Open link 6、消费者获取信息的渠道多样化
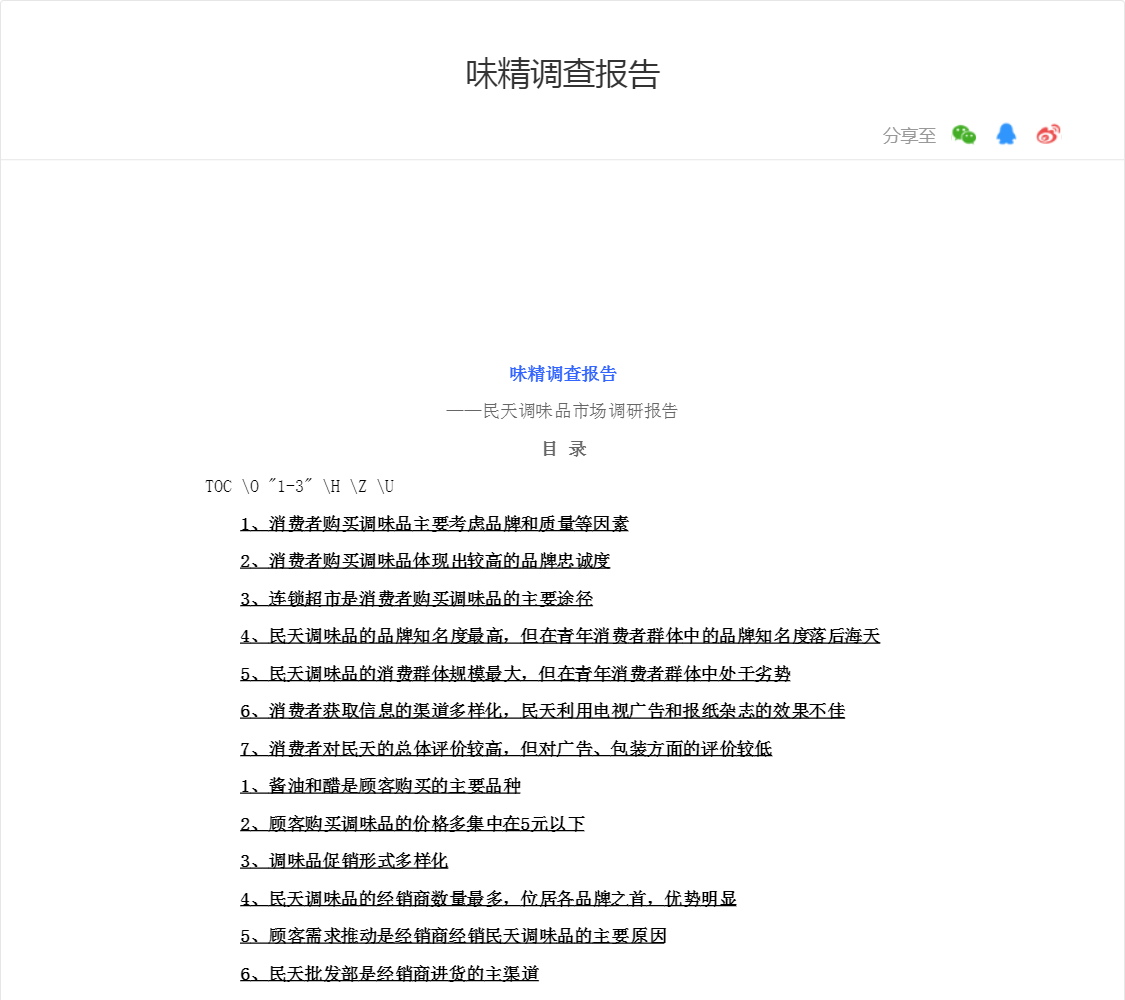Image resolution: width=1125 pixels, height=1000 pixels. point(542,711)
